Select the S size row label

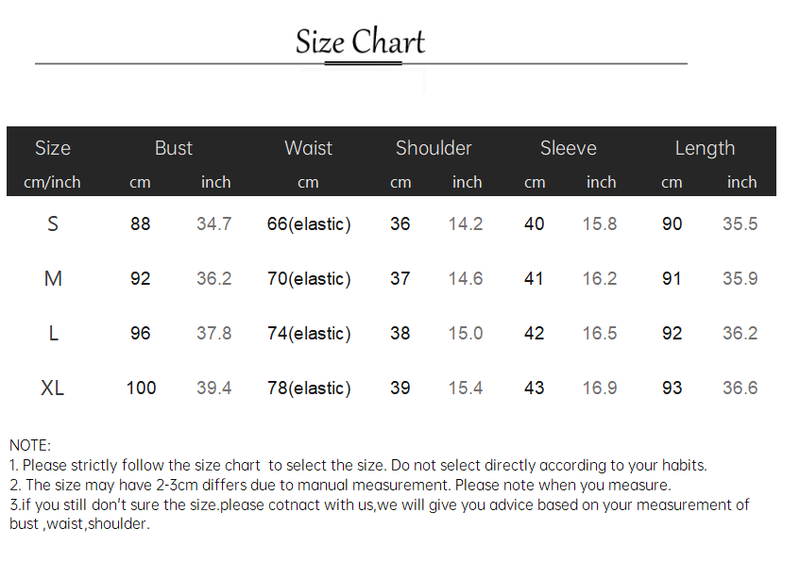click(53, 224)
